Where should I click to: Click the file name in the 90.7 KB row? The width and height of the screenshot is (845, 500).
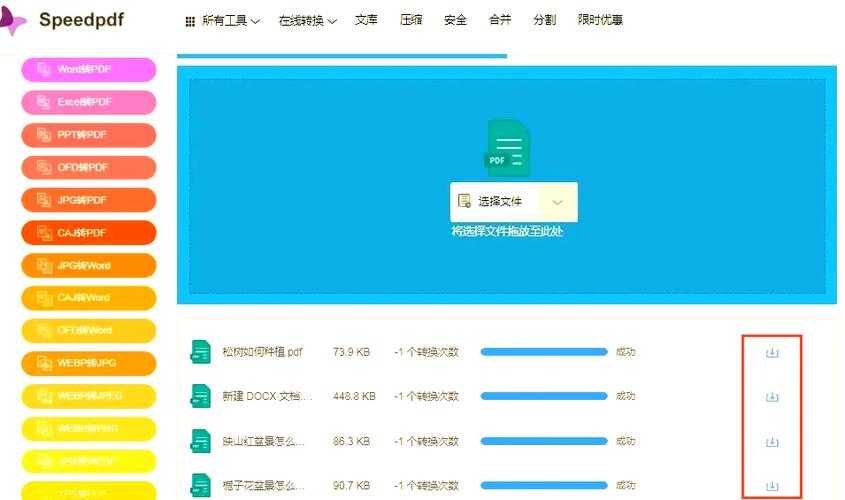264,485
